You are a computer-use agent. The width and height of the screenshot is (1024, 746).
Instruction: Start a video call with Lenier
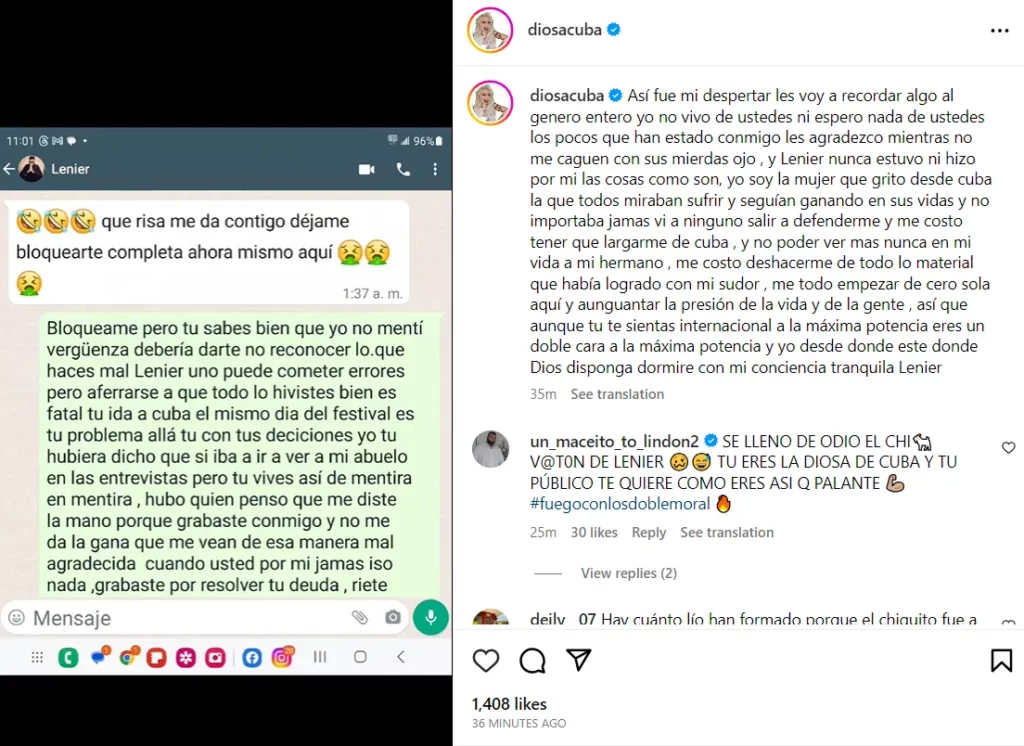[x=367, y=170]
